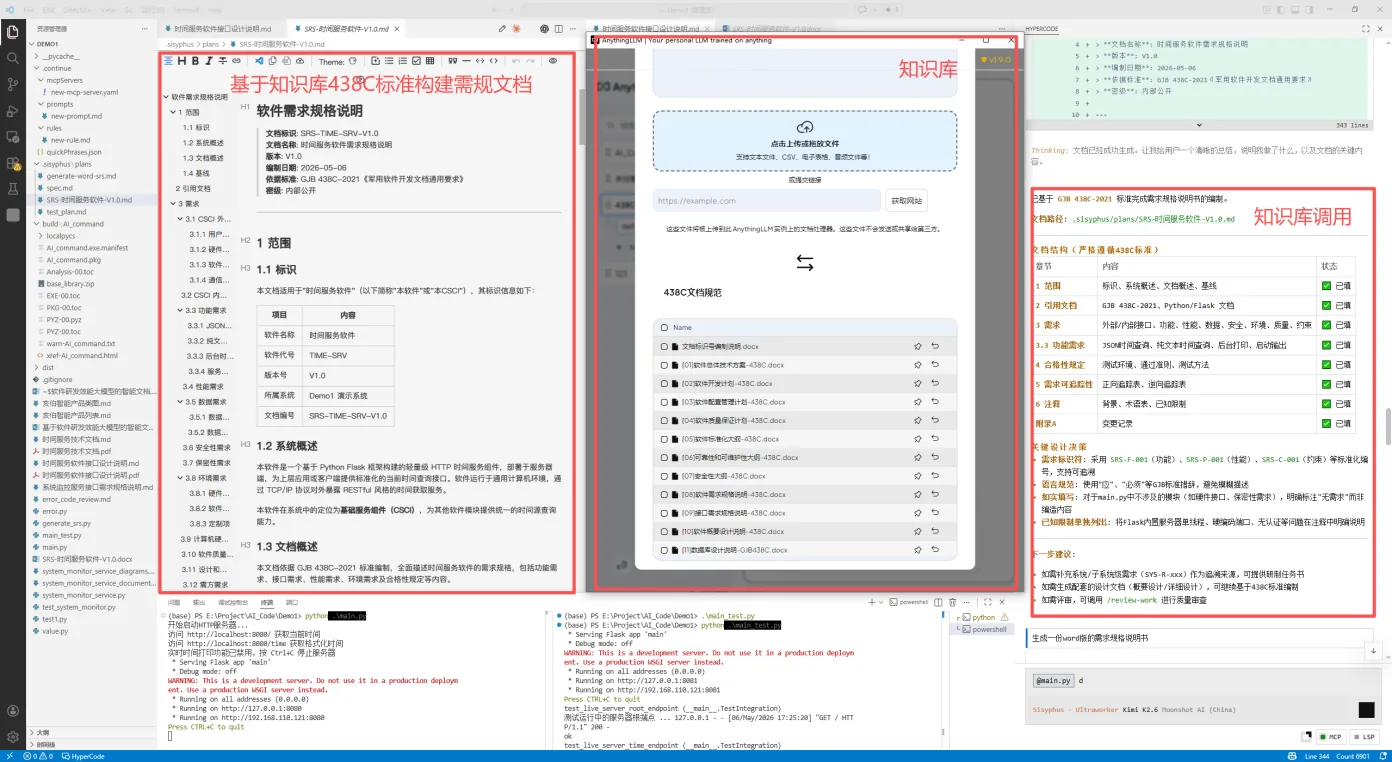Screen dimensions: 1392x762
Task: Collapse the DEMO1 root folder
Action: click(x=31, y=45)
